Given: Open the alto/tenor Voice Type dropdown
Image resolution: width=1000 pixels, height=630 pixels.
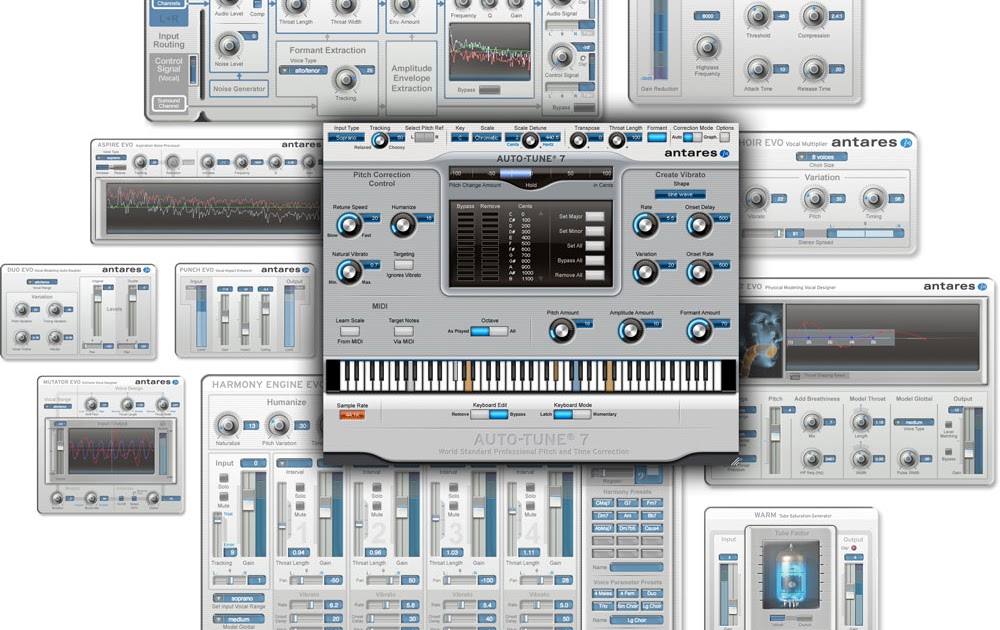Looking at the screenshot, I should pos(304,70).
